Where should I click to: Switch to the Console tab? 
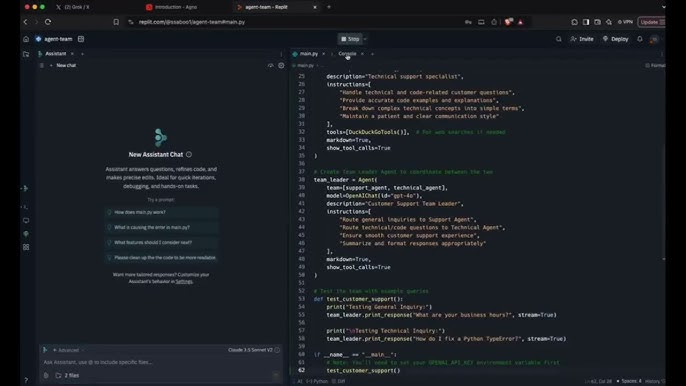point(347,54)
